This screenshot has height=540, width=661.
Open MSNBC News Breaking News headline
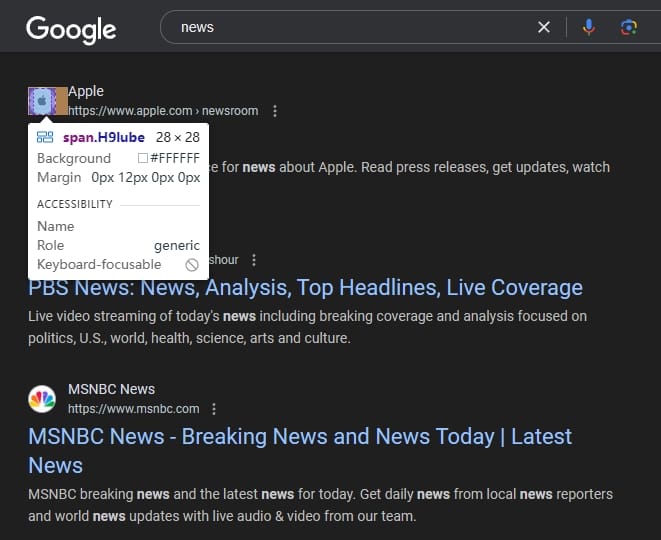tap(300, 451)
